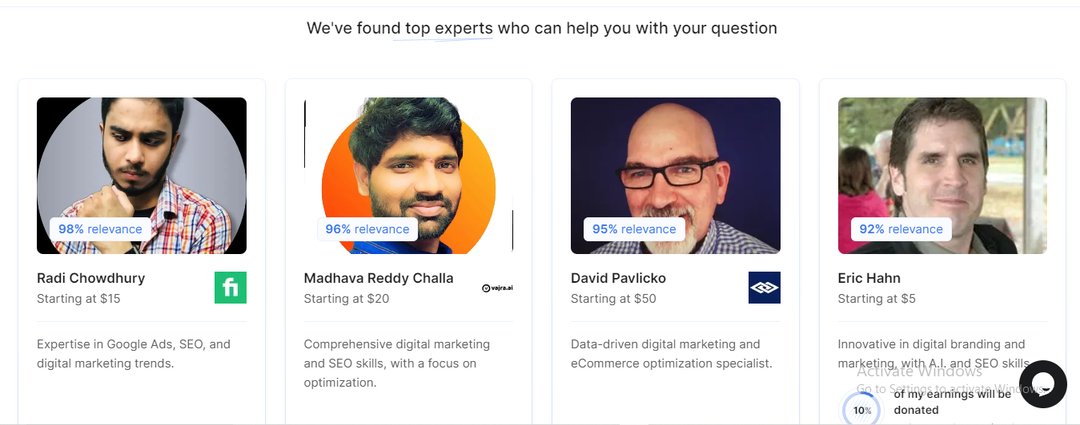The width and height of the screenshot is (1080, 425).
Task: Open the chat bubble widget
Action: pos(1043,384)
